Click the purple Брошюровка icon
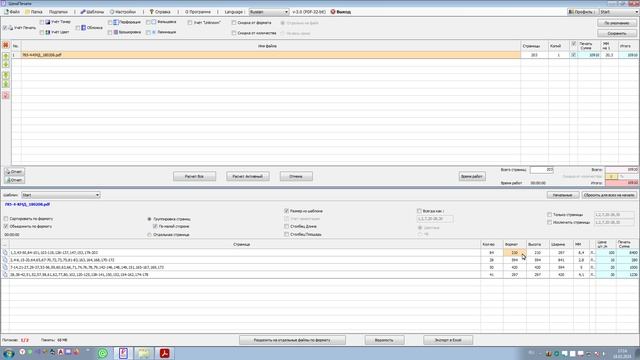The height and width of the screenshot is (360, 640). pyautogui.click(x=116, y=32)
